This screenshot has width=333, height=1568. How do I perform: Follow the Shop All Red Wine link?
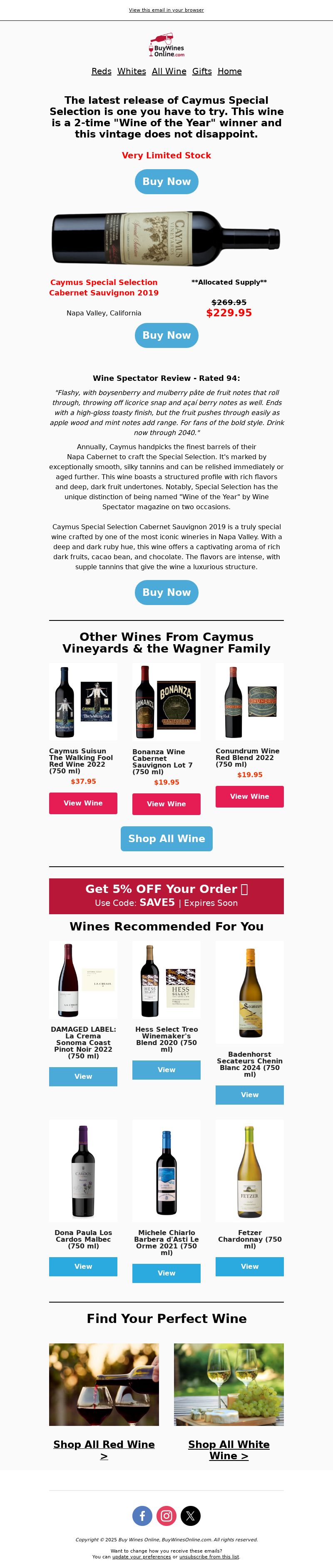pyautogui.click(x=104, y=1450)
